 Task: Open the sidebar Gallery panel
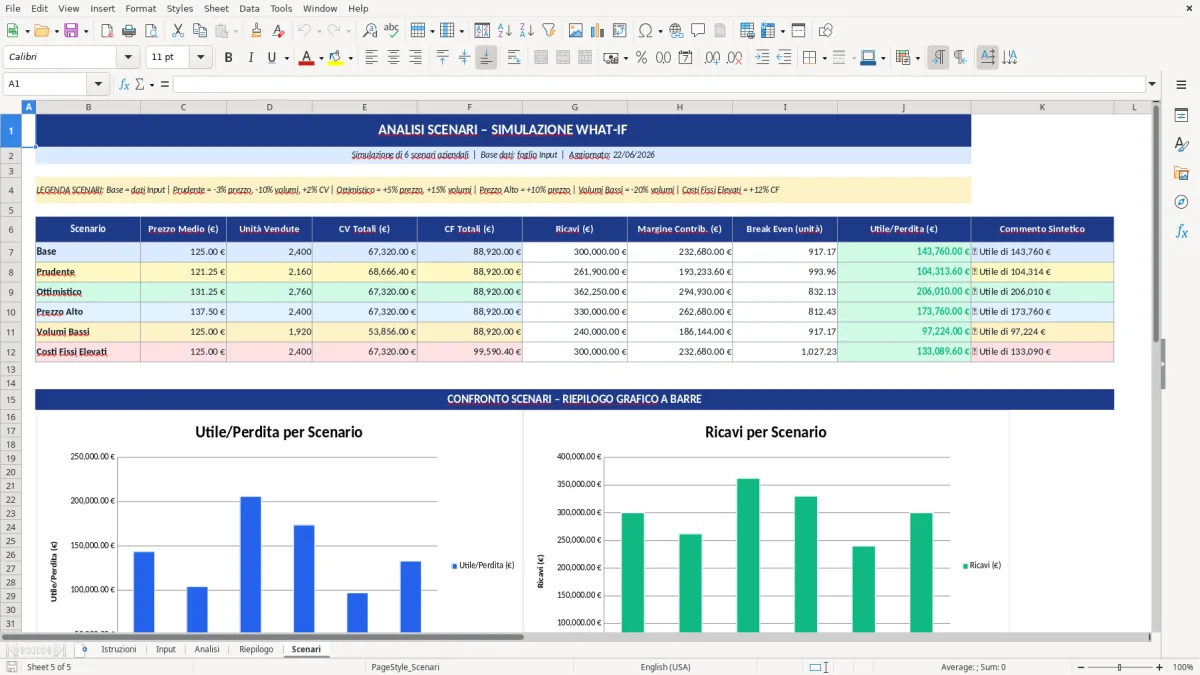(x=1181, y=173)
